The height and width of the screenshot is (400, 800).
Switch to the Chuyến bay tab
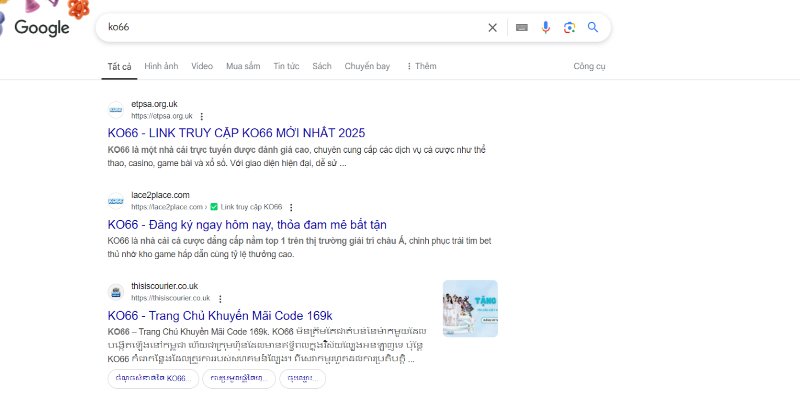click(x=367, y=66)
